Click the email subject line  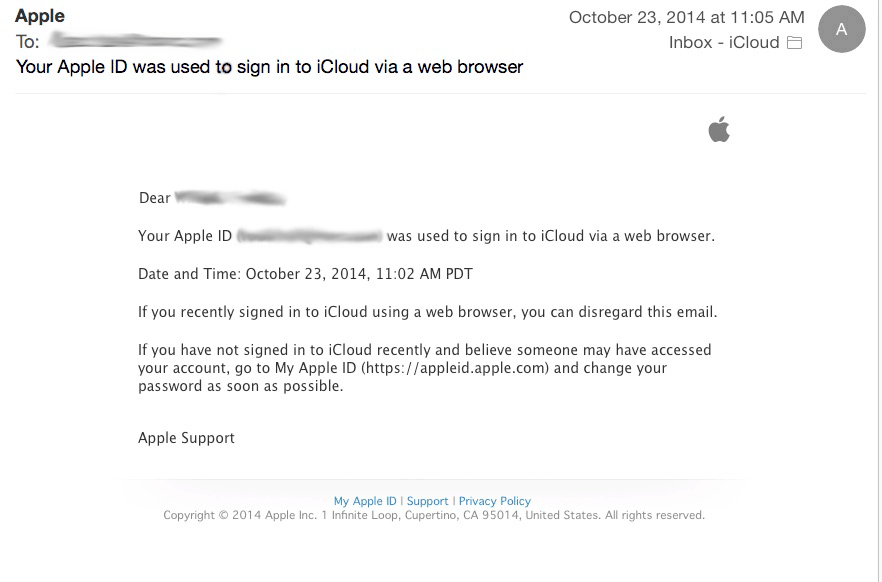pos(270,67)
